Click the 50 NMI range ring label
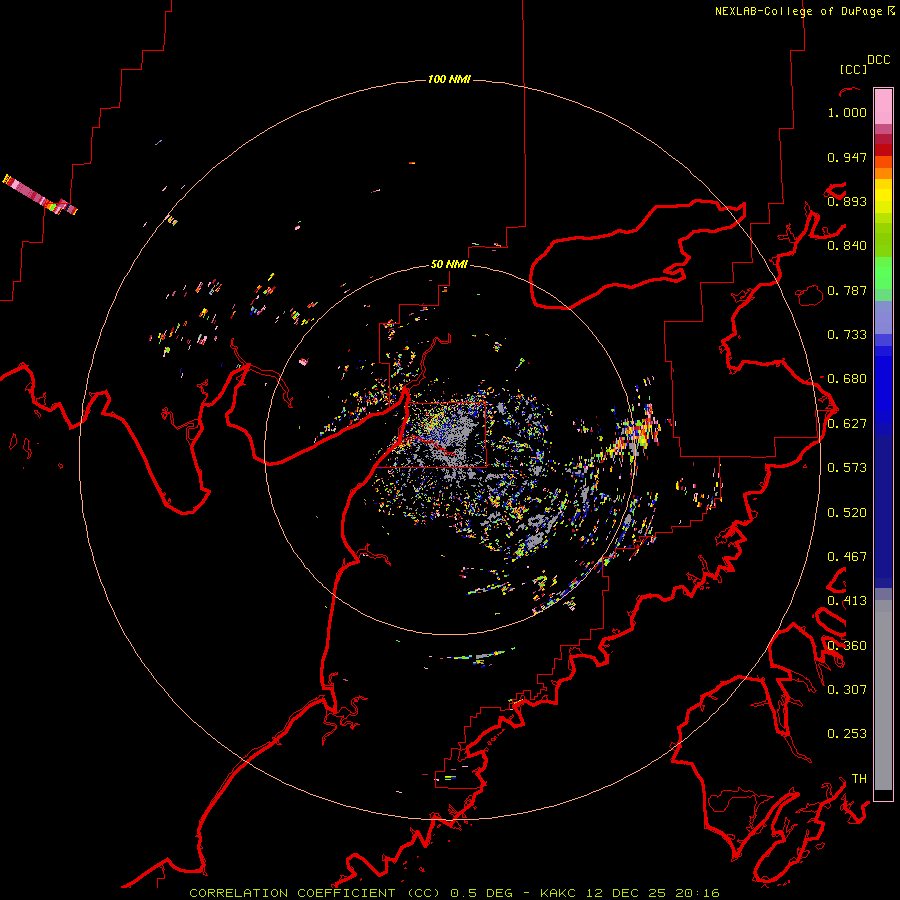This screenshot has height=900, width=900. [x=449, y=264]
